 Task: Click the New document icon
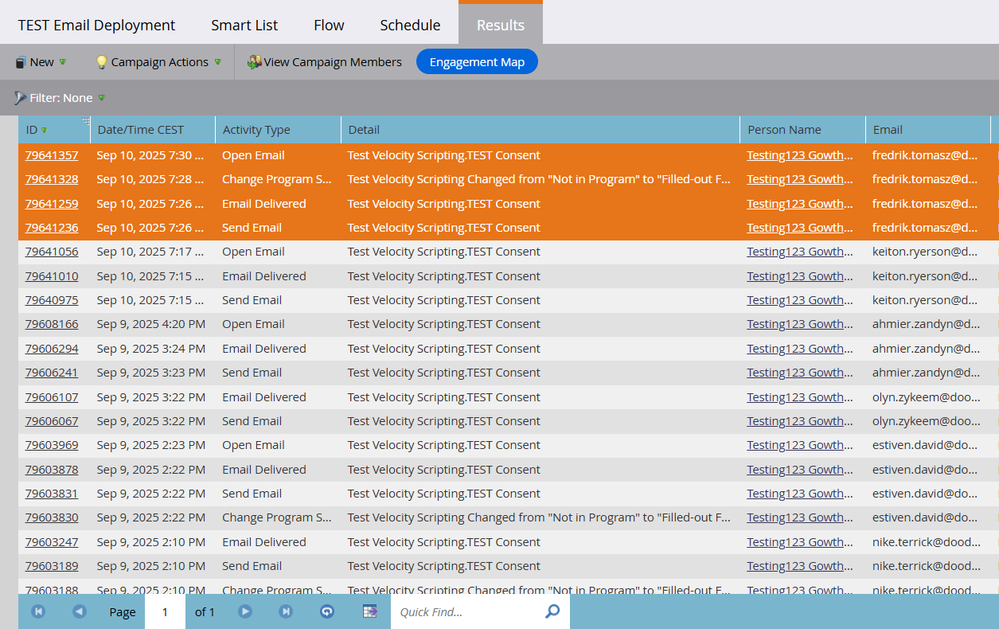pyautogui.click(x=20, y=62)
